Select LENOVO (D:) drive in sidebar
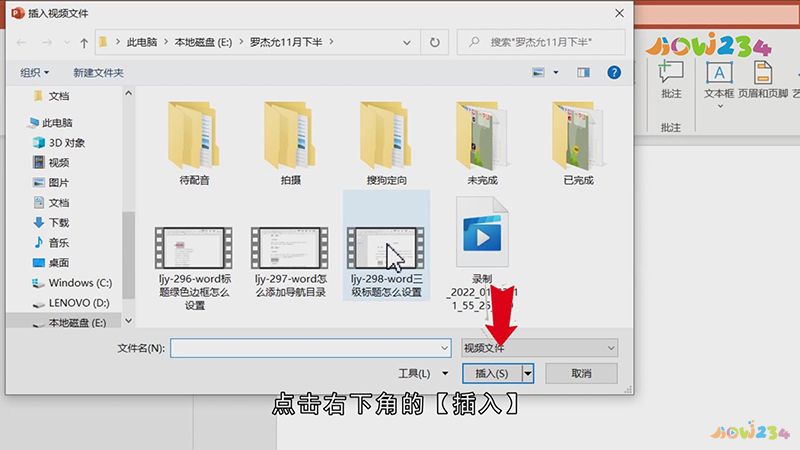 71,303
